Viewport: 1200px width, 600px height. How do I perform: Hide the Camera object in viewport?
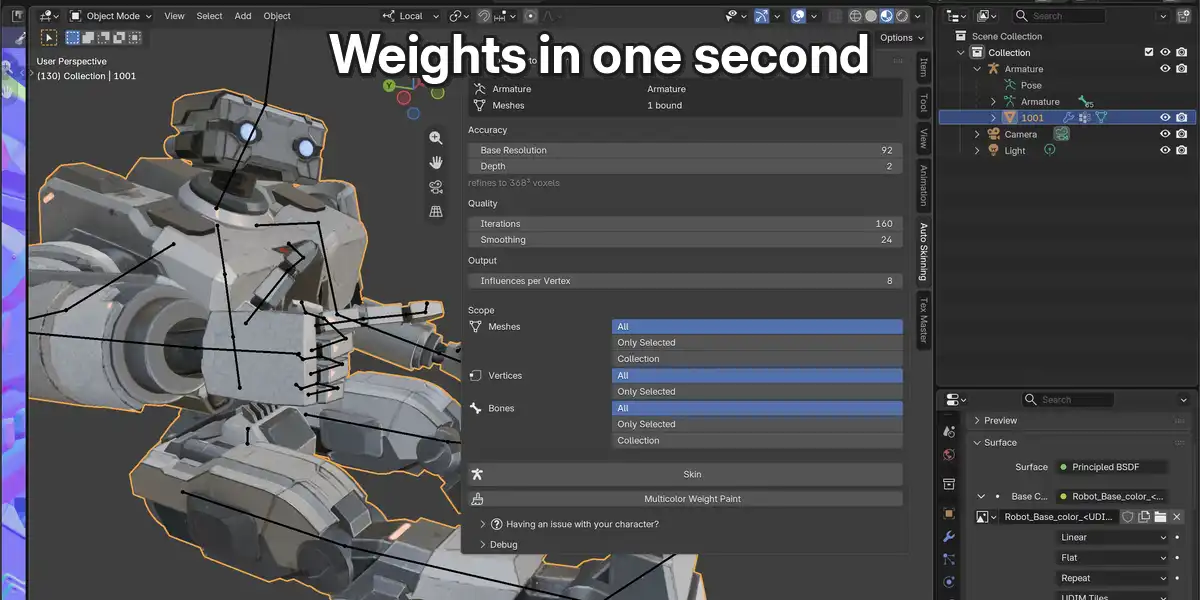pos(1165,134)
